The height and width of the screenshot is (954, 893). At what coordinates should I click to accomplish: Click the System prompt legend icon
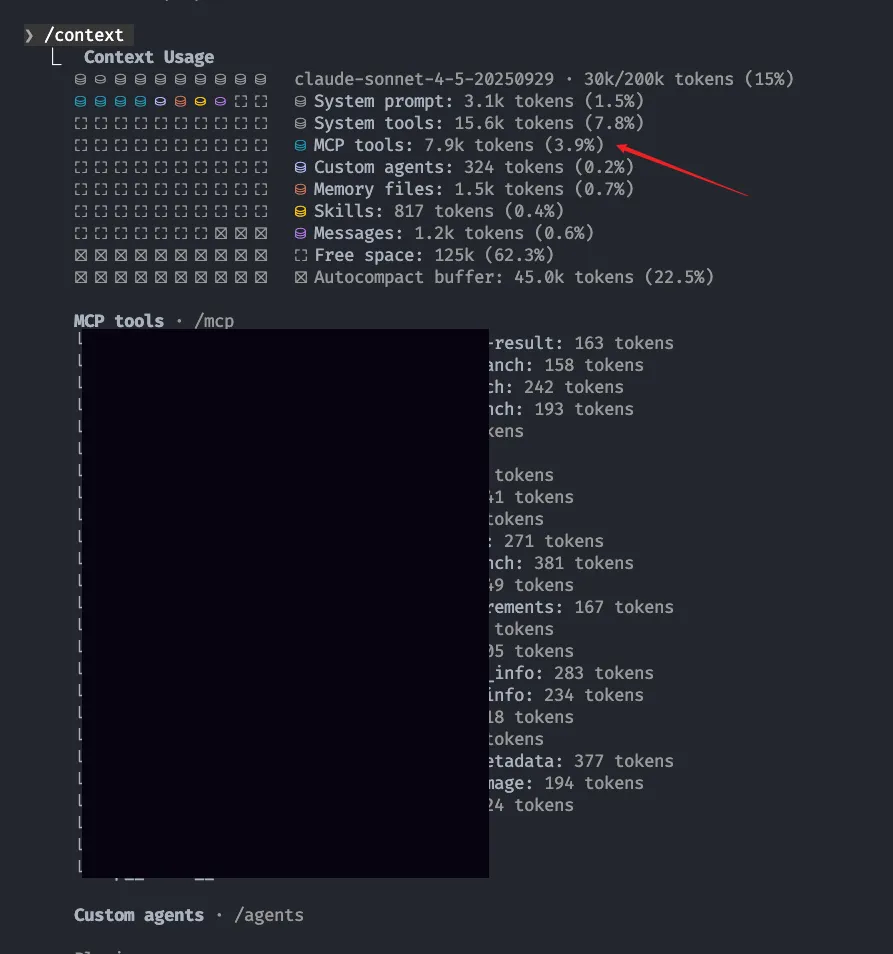click(x=301, y=101)
